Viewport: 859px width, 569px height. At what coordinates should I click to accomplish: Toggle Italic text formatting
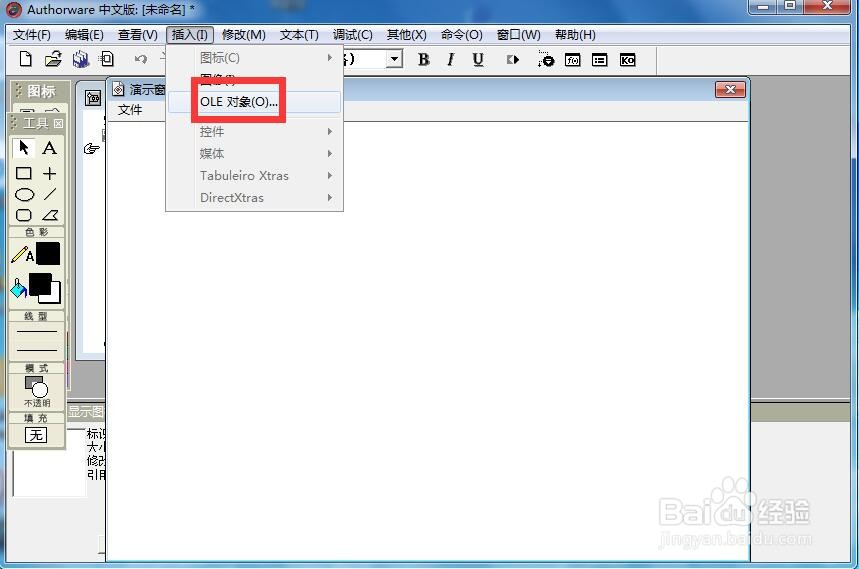tap(451, 60)
